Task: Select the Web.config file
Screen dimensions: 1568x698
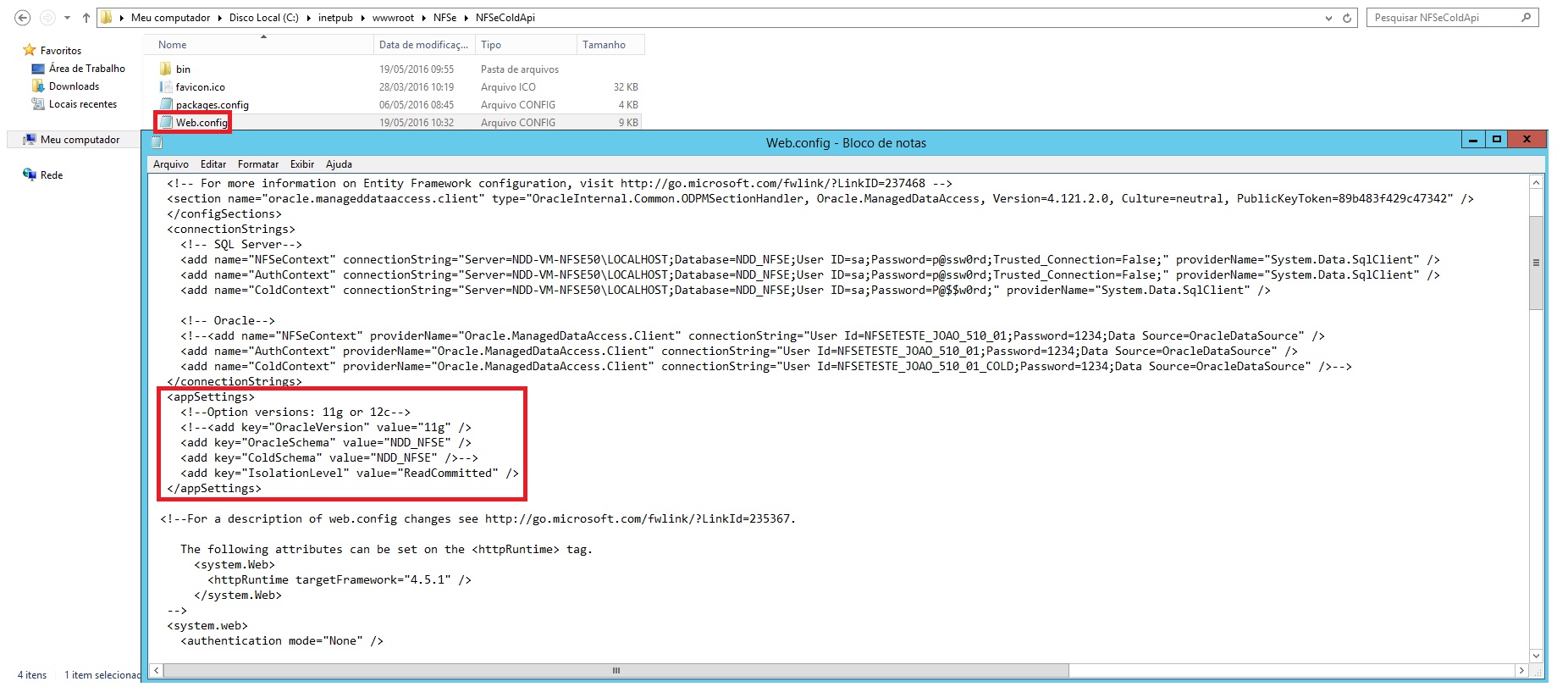Action: (202, 123)
